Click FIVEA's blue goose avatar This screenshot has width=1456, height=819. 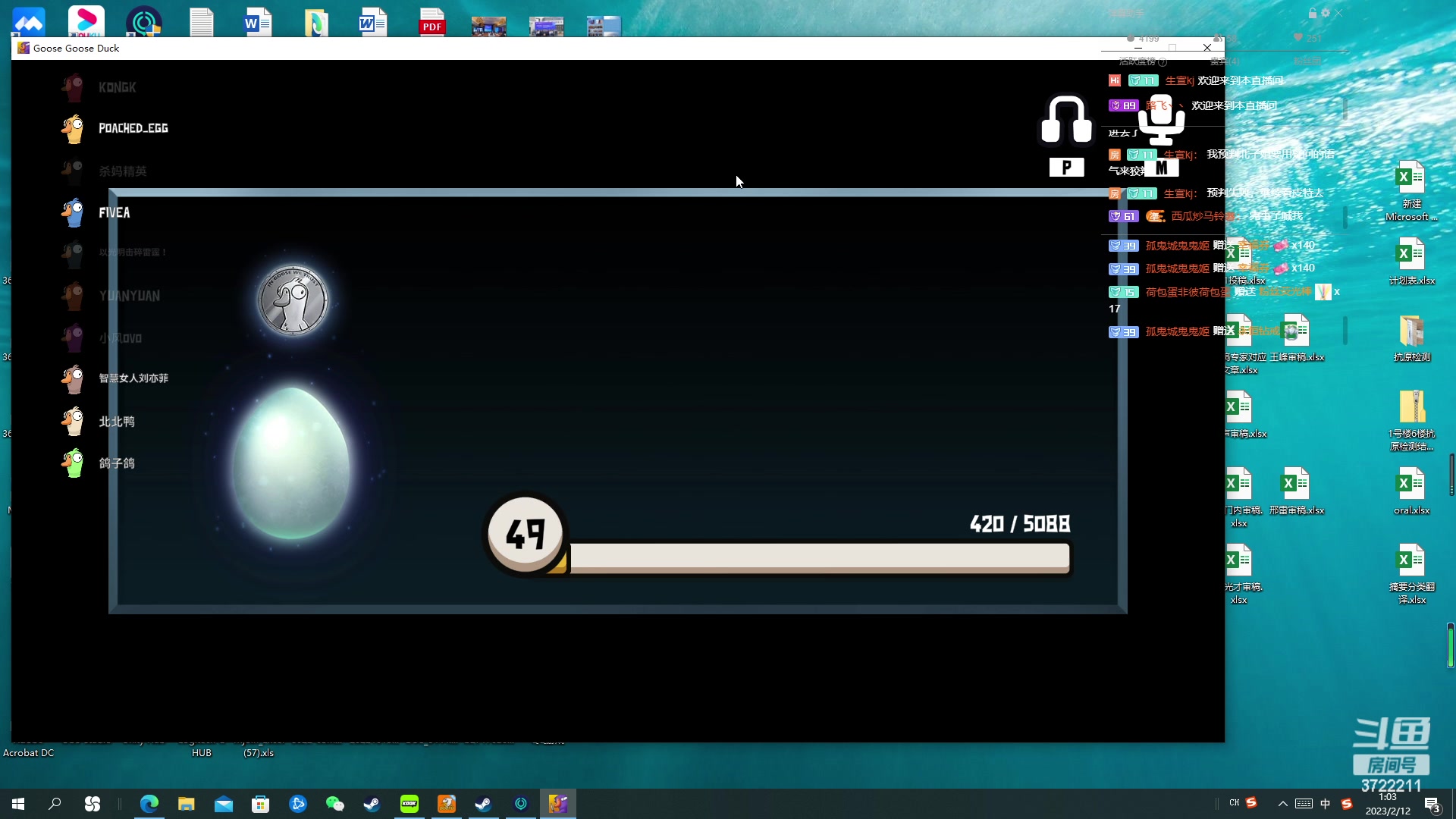73,213
